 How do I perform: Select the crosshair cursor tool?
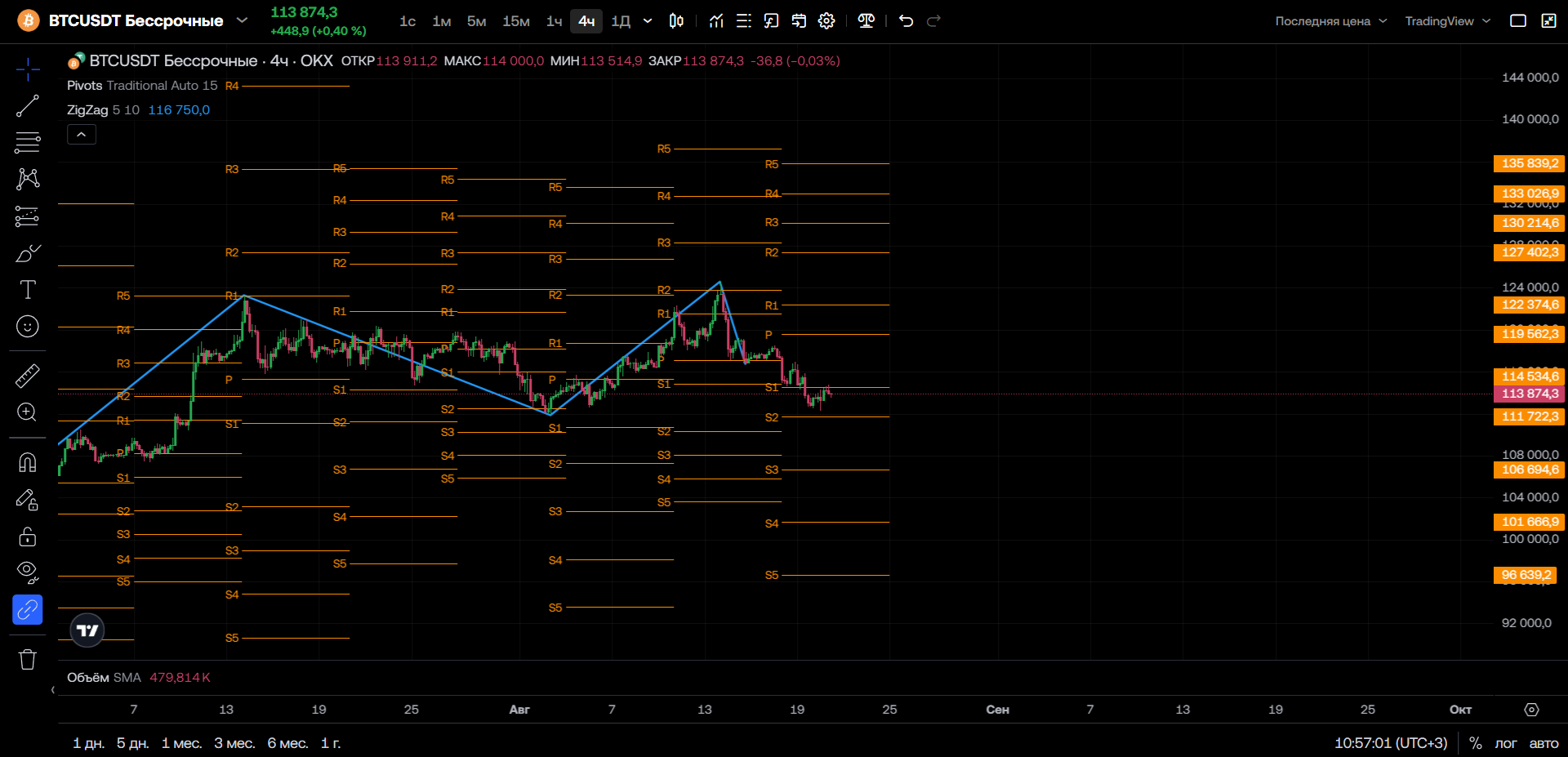coord(28,69)
